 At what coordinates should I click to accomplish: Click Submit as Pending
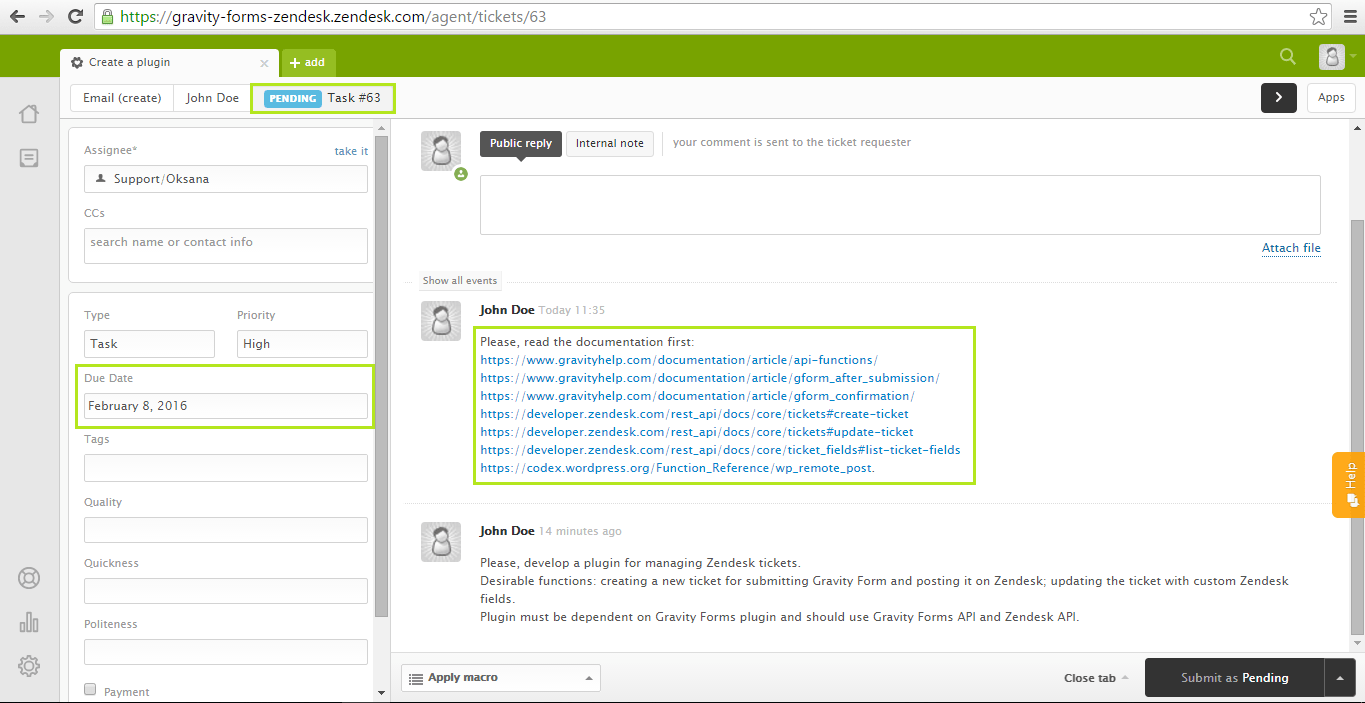coord(1233,677)
